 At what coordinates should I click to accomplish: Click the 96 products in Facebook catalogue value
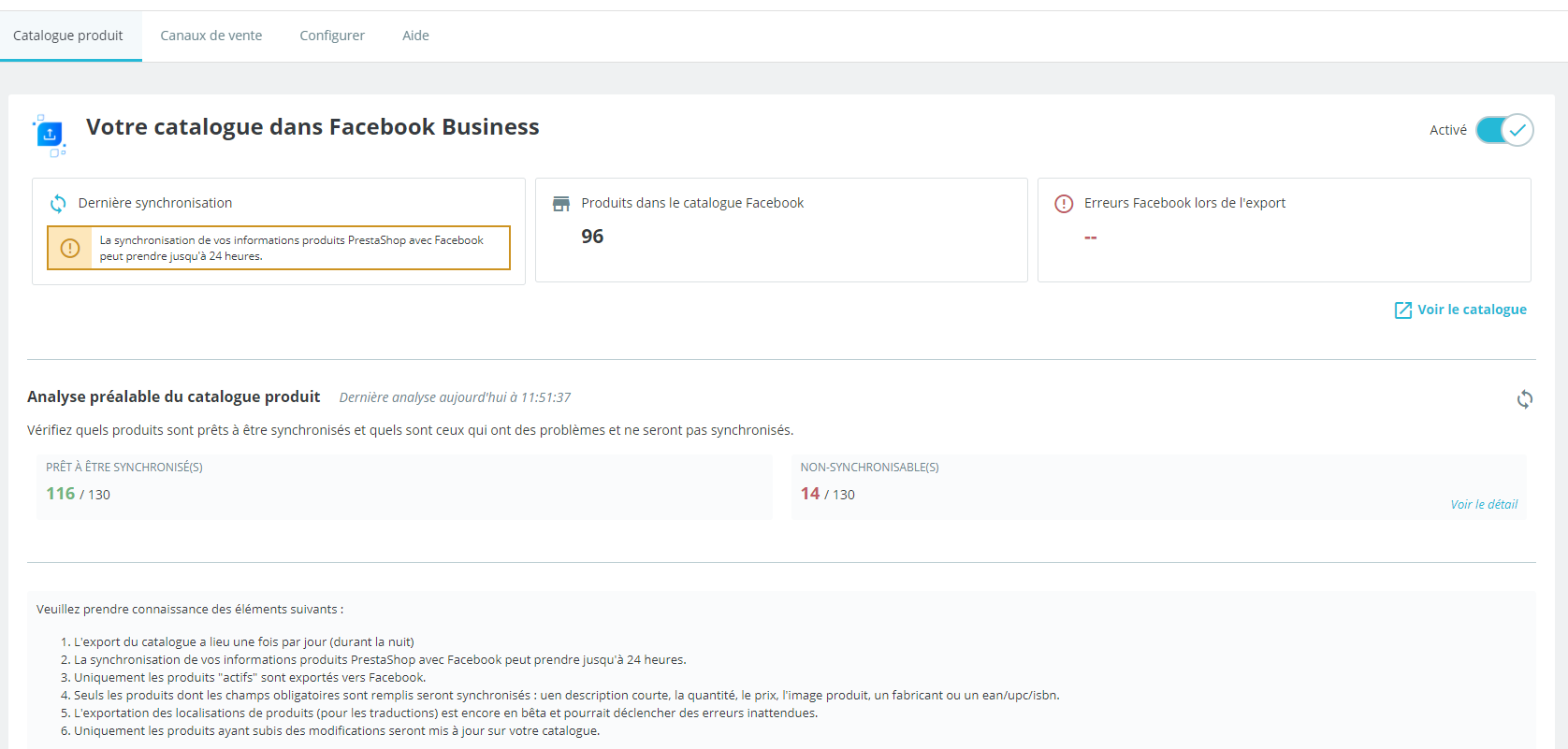pyautogui.click(x=592, y=237)
